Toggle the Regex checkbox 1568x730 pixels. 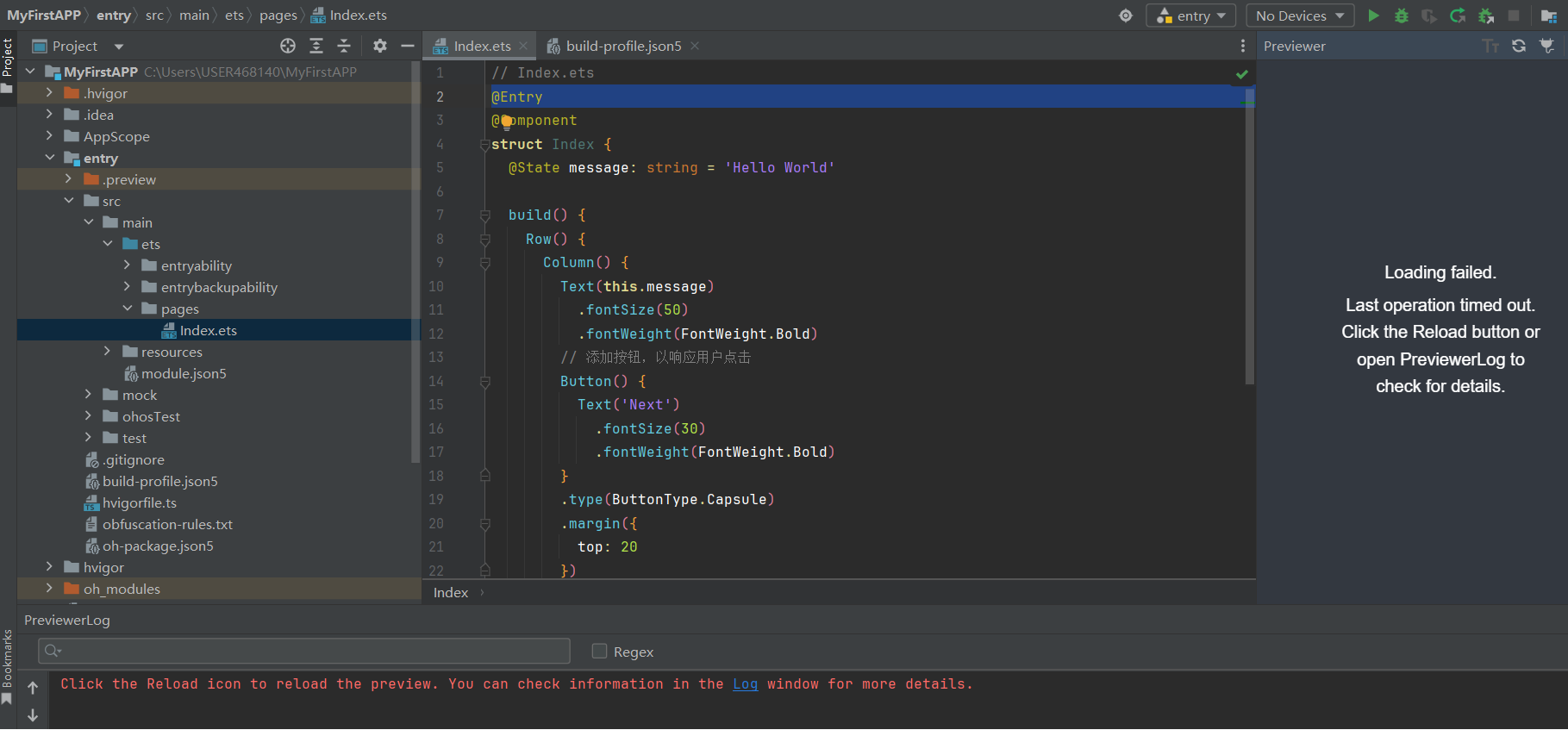point(599,651)
